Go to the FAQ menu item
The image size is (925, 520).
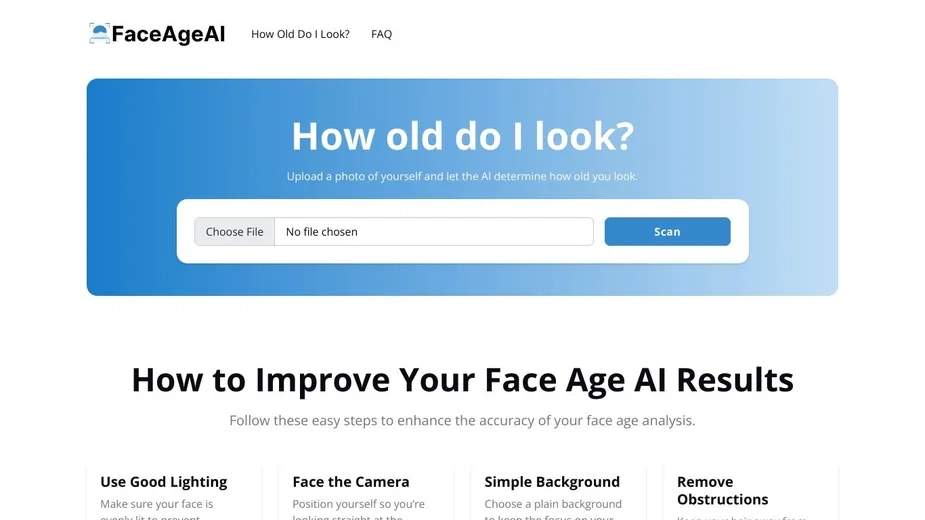coord(381,34)
